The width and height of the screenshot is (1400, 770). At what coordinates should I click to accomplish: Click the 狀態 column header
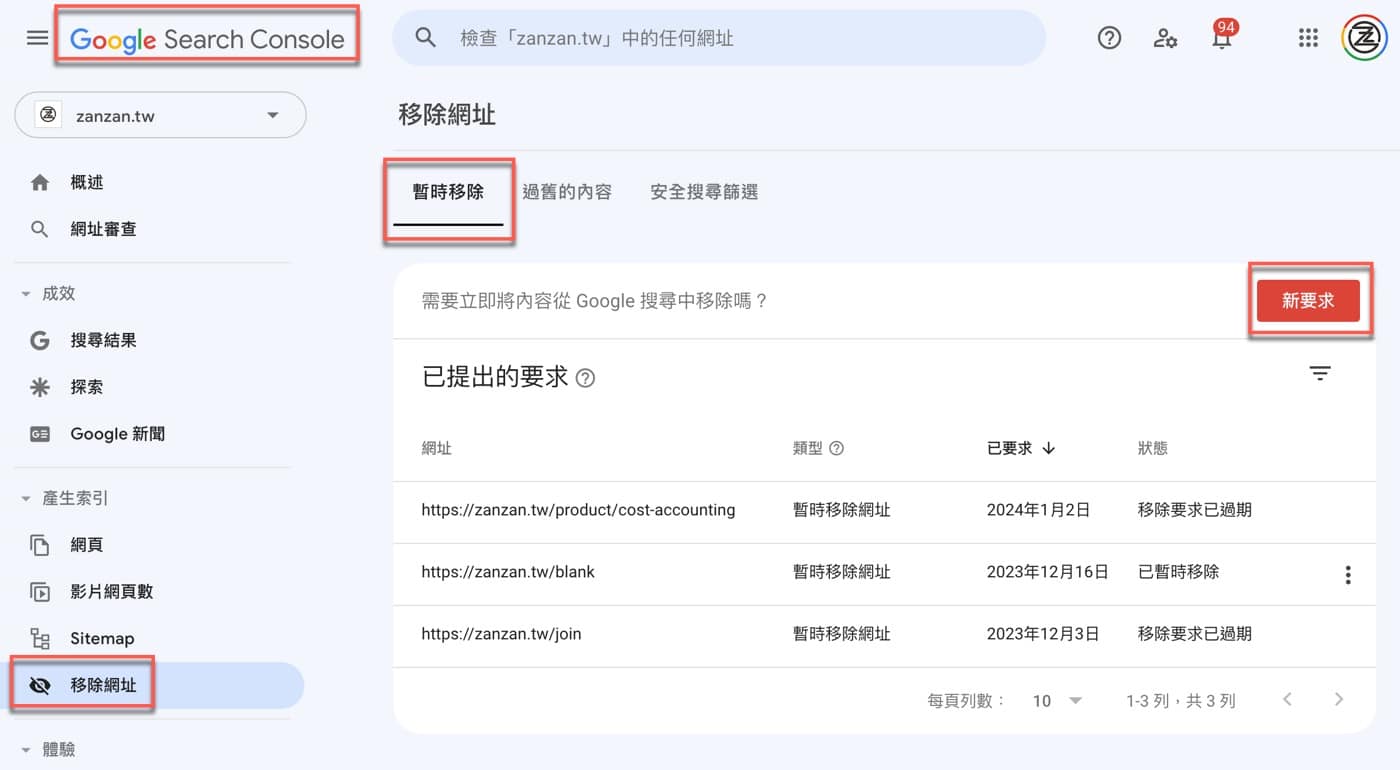[1153, 449]
